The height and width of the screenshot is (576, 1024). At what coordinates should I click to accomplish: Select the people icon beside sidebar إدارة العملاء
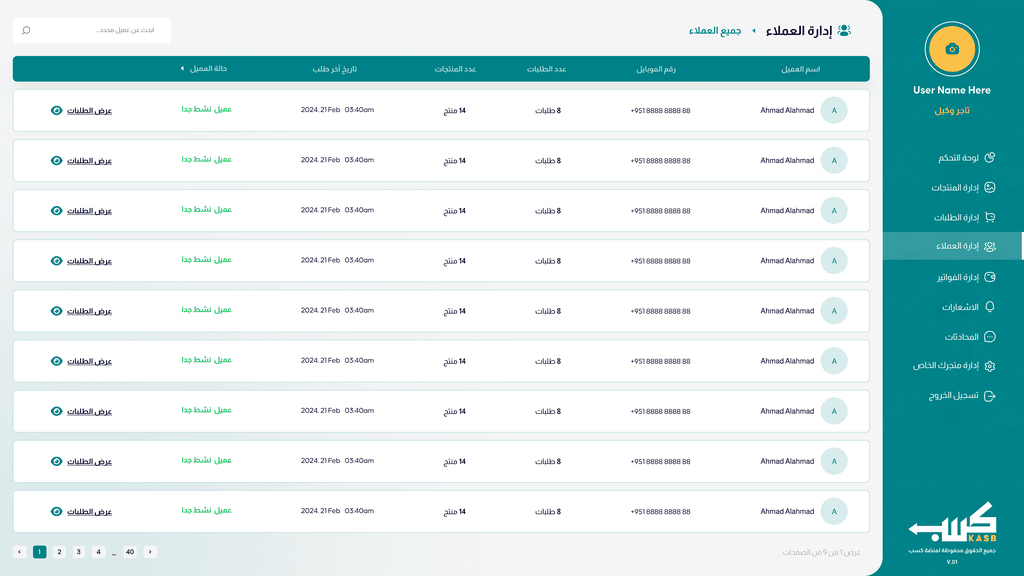tap(990, 246)
